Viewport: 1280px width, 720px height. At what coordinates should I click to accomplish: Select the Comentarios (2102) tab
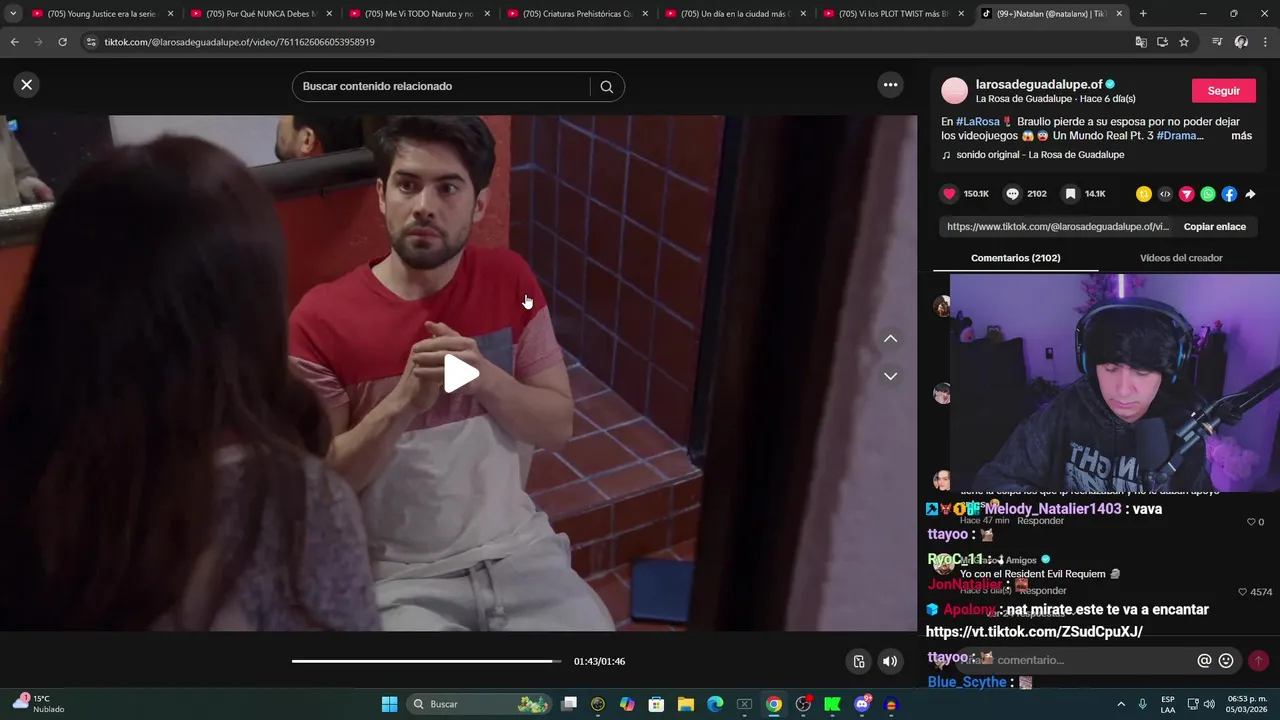coord(1015,258)
